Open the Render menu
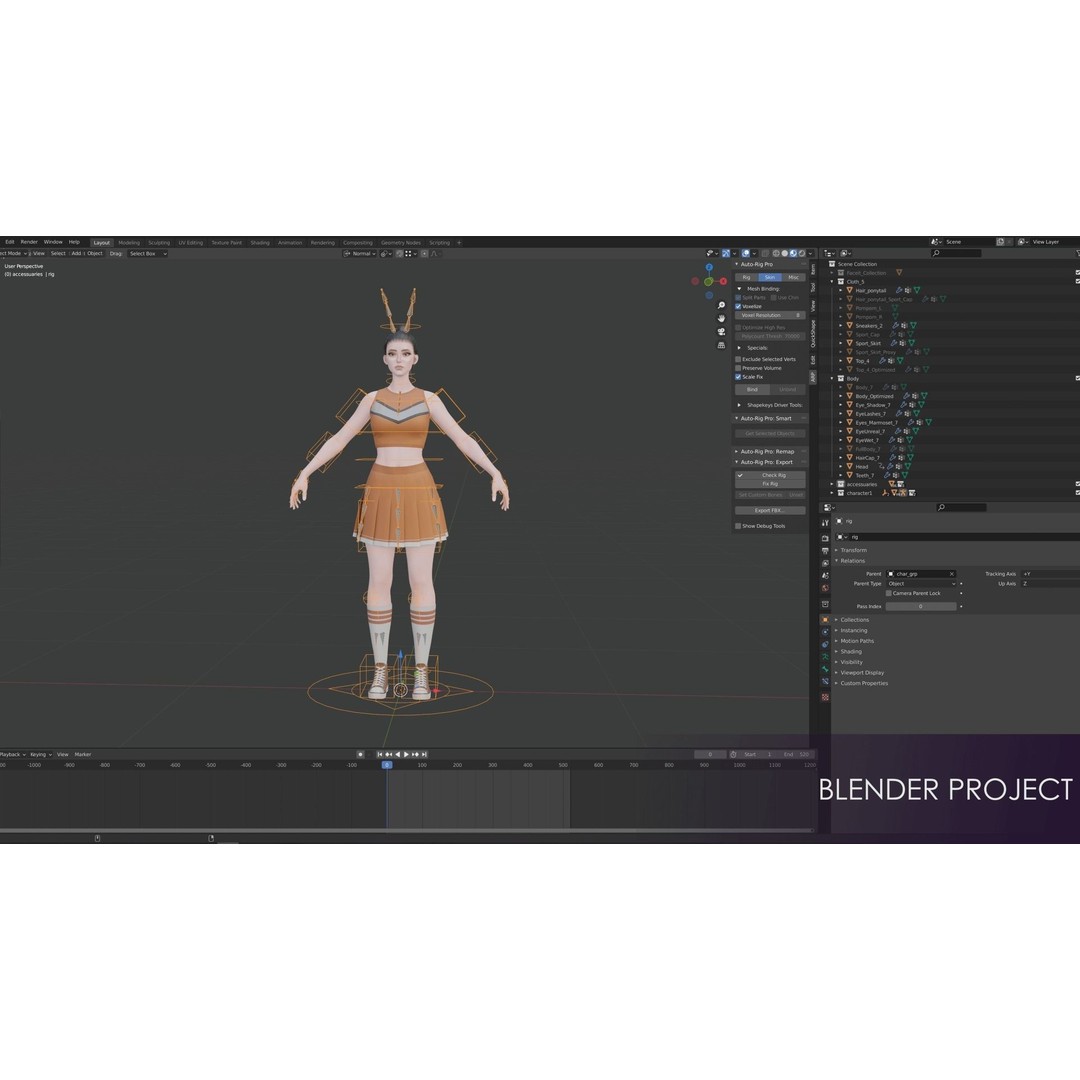This screenshot has height=1080, width=1080. coord(29,242)
